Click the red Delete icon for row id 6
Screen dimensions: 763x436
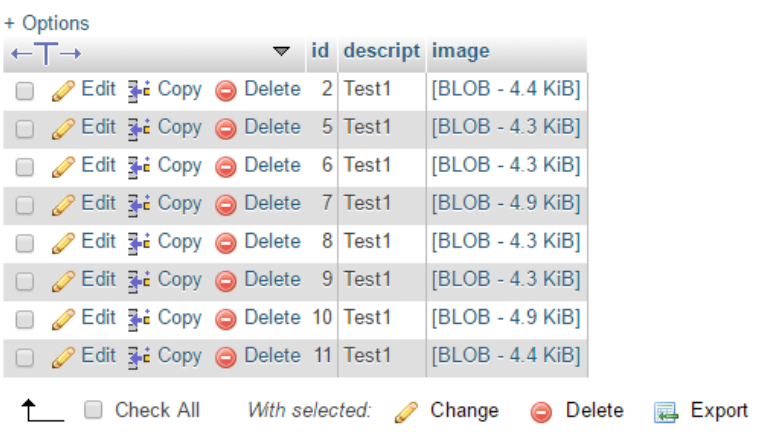226,166
